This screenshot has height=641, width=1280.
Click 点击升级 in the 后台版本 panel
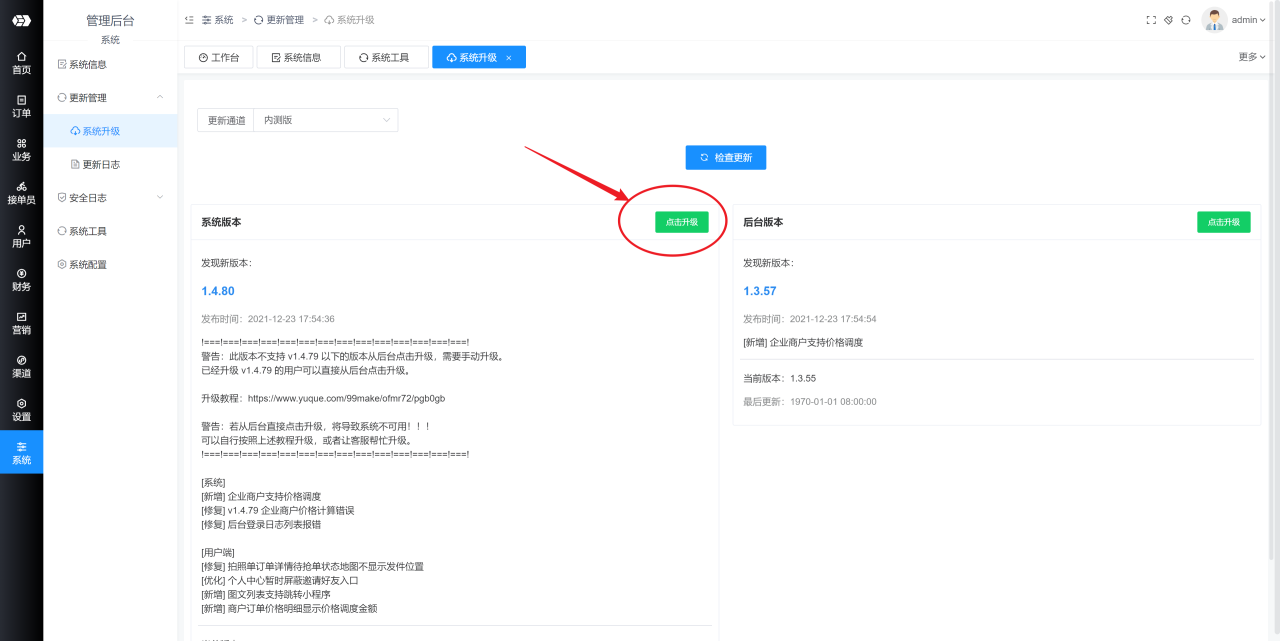pyautogui.click(x=1223, y=222)
